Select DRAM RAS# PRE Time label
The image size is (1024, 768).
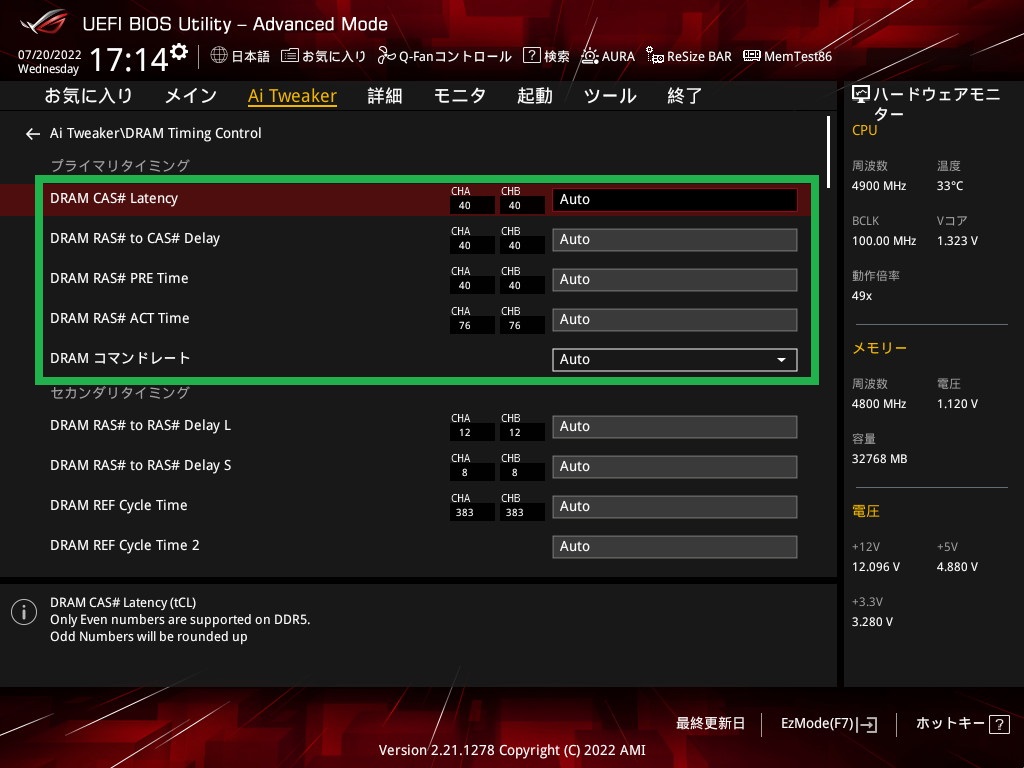coord(119,278)
